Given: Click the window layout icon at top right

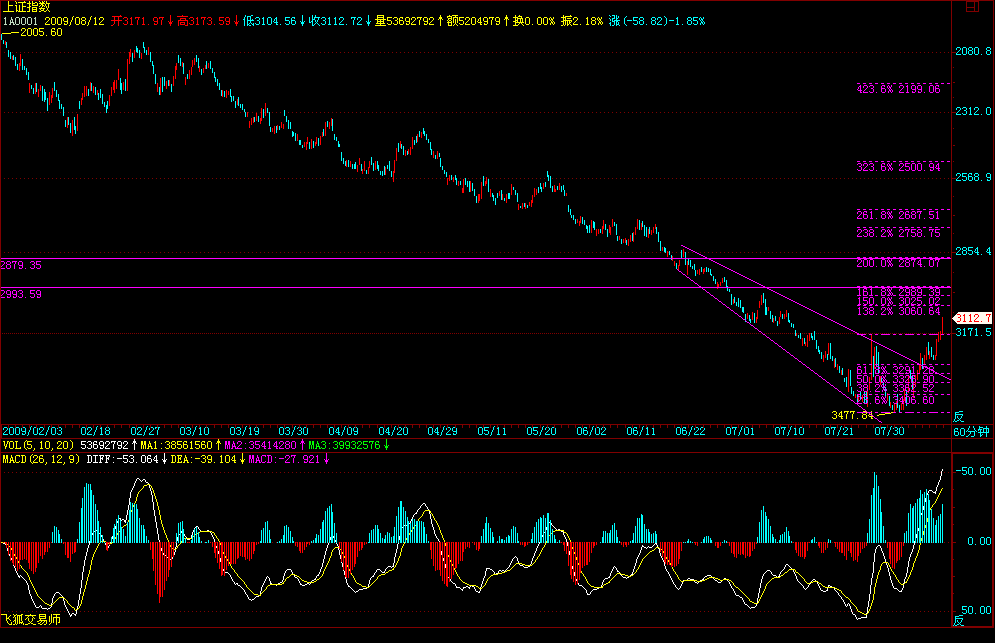Looking at the screenshot, I should click(972, 7).
